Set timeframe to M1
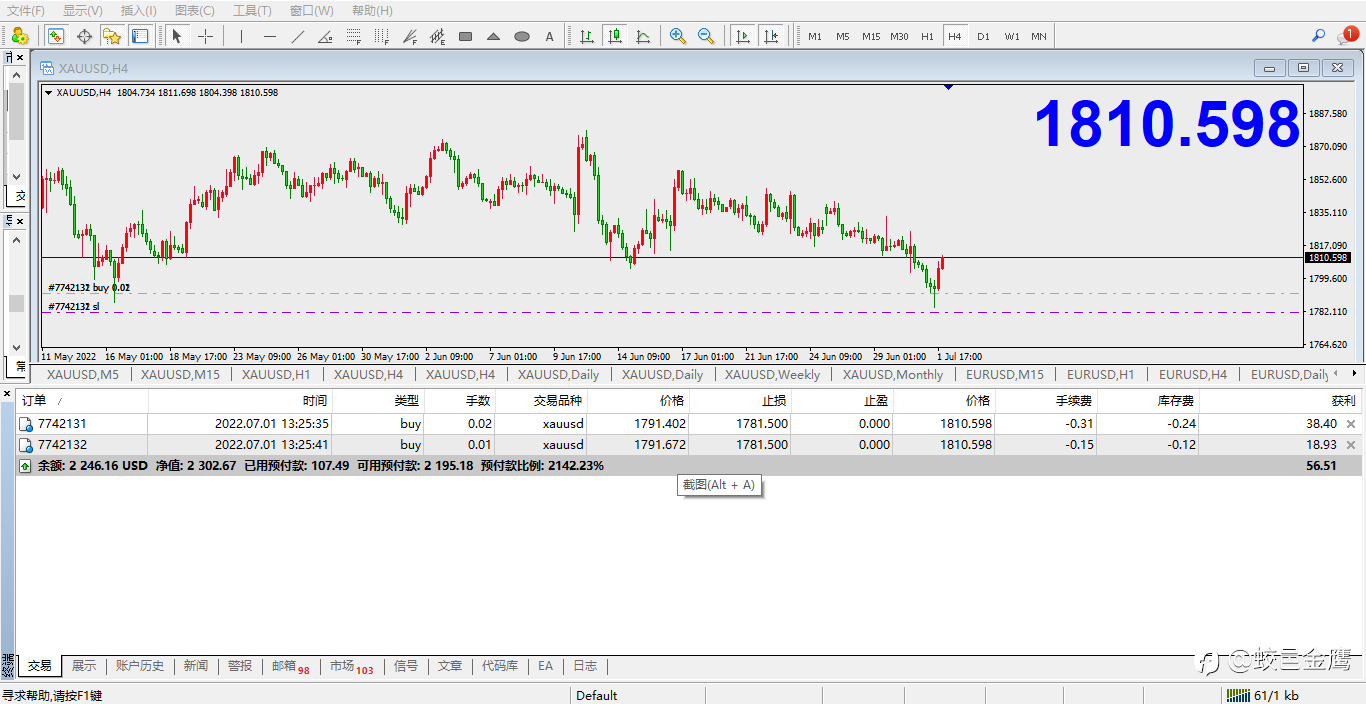Viewport: 1366px width, 704px height. [815, 36]
